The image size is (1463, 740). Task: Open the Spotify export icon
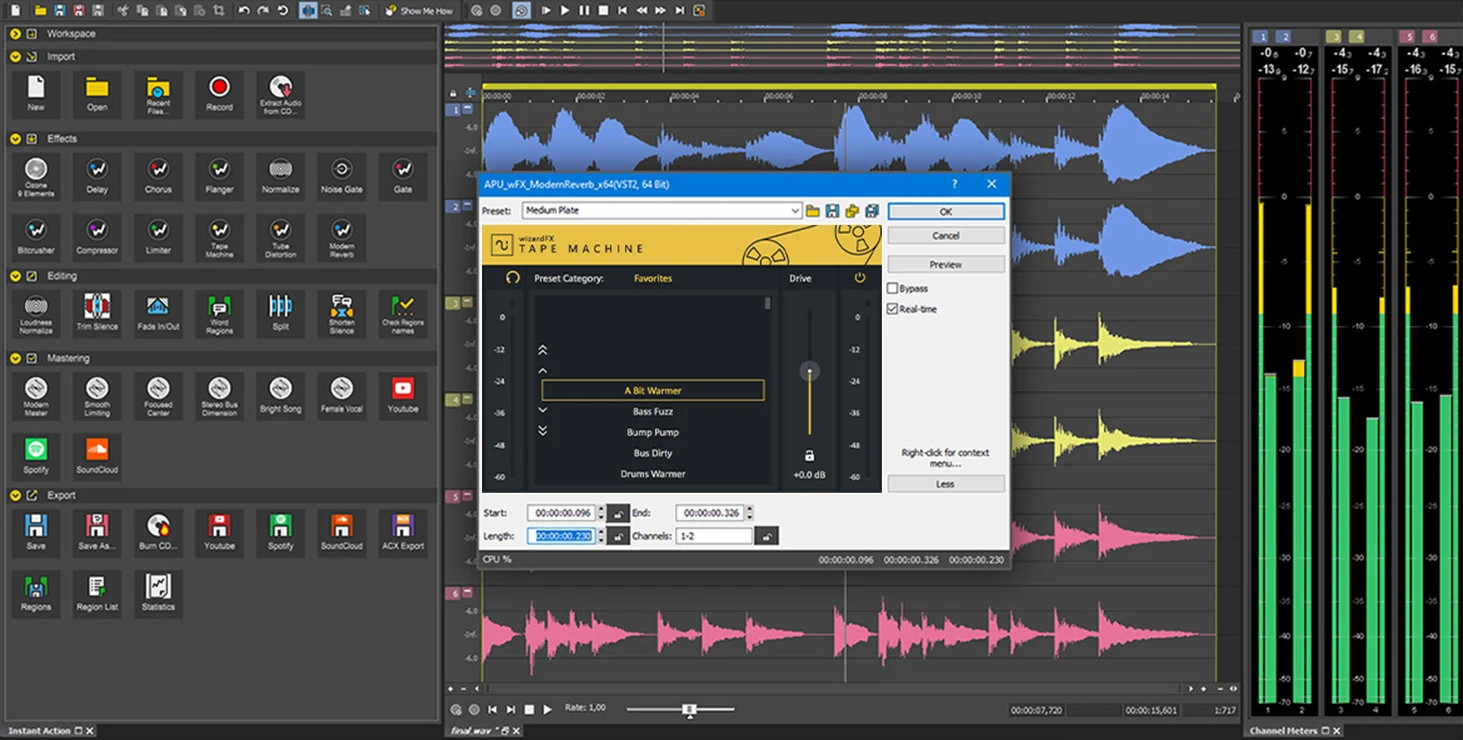(280, 531)
